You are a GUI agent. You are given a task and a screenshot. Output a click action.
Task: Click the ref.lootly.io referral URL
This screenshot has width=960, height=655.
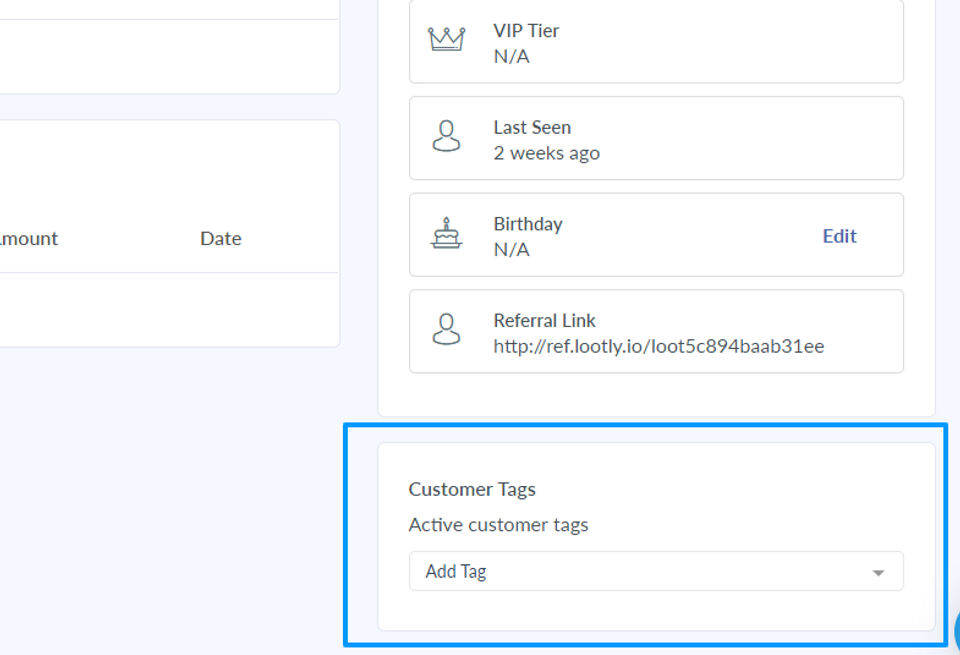tap(658, 347)
